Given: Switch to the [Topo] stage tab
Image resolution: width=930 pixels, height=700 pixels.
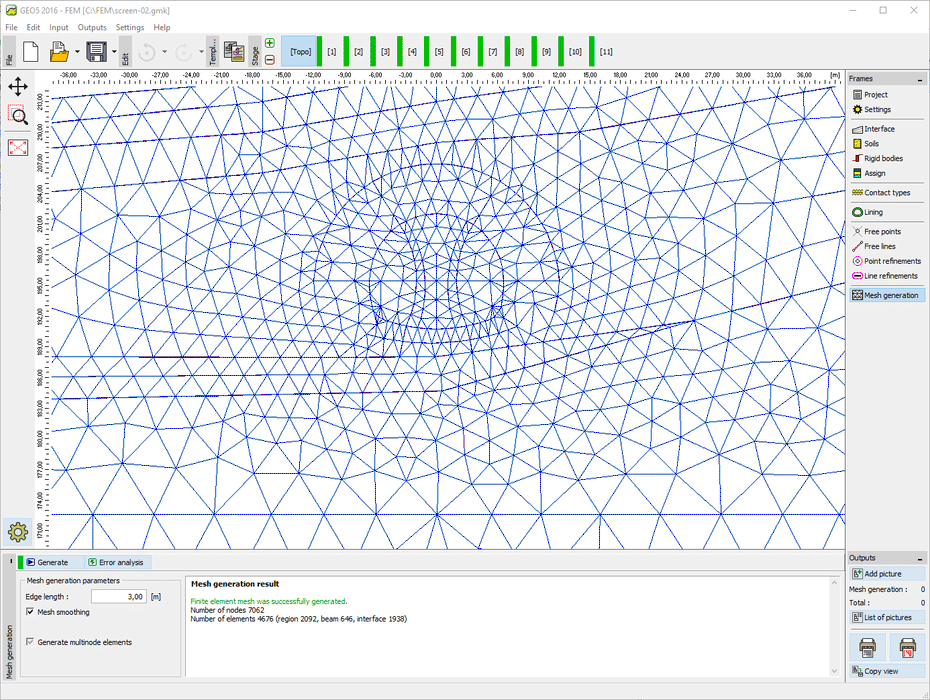Looking at the screenshot, I should pyautogui.click(x=300, y=51).
